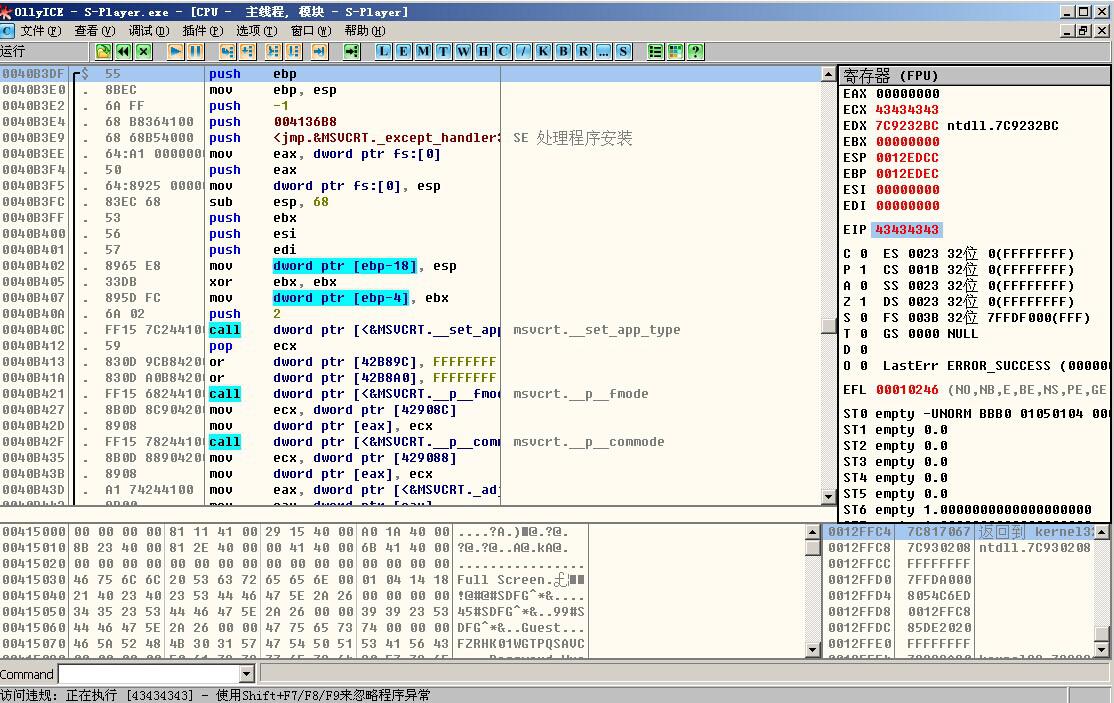Click disassembly scrollbar up arrow
This screenshot has width=1114, height=703.
828,74
